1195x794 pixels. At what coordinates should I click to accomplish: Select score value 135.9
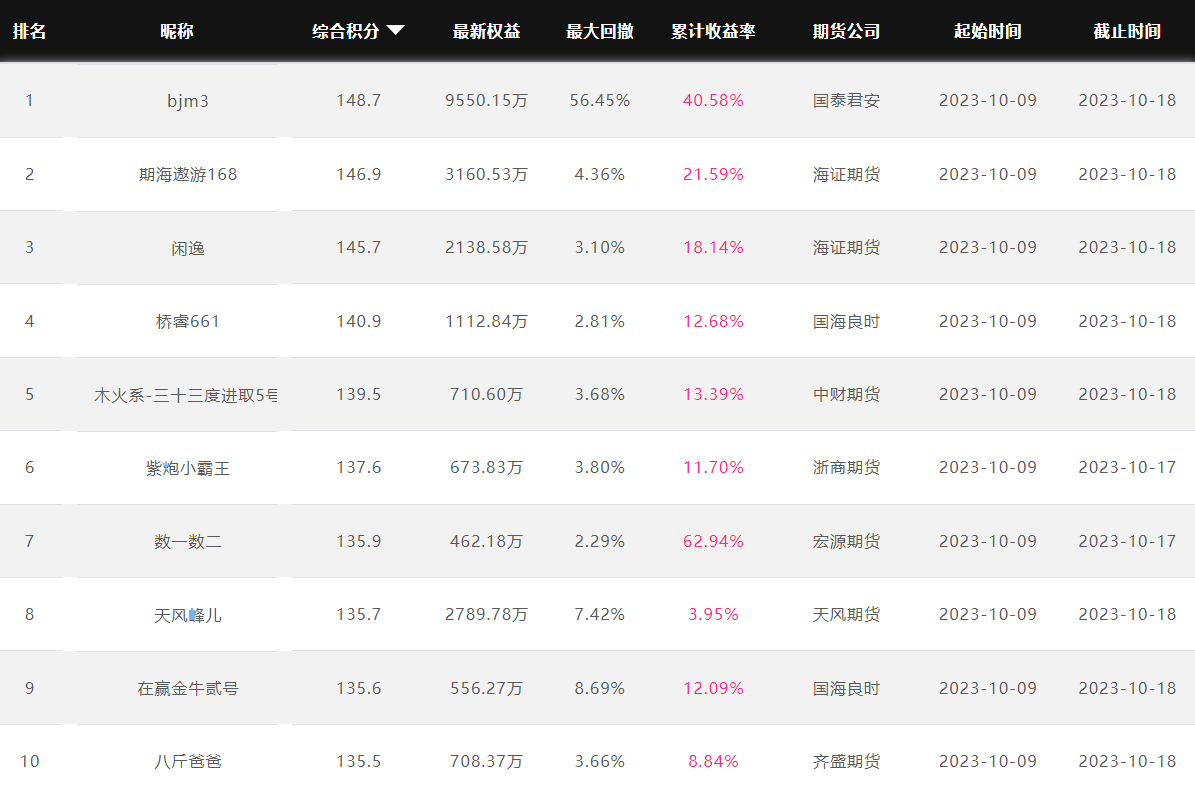tap(358, 542)
